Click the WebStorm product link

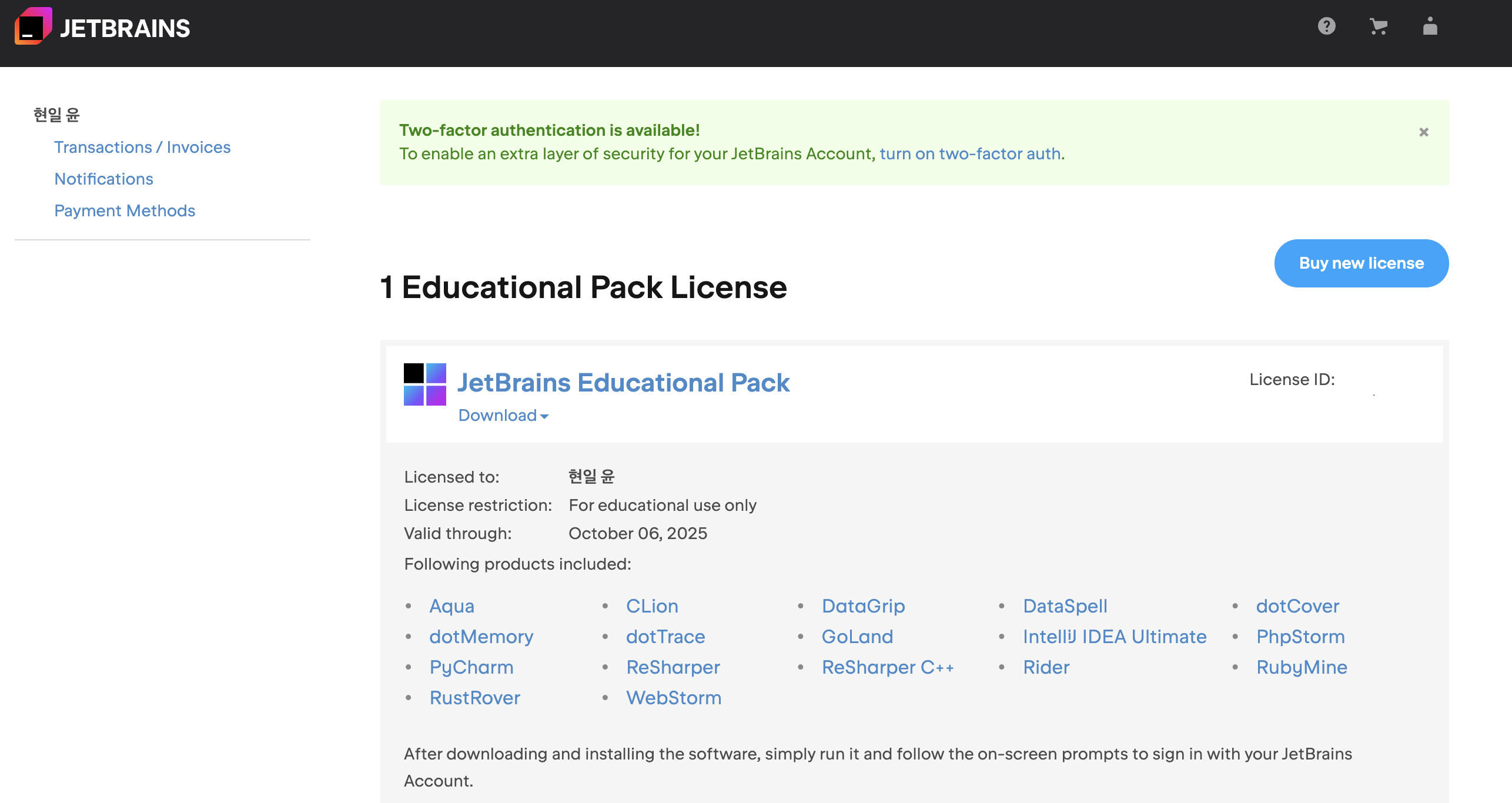673,698
